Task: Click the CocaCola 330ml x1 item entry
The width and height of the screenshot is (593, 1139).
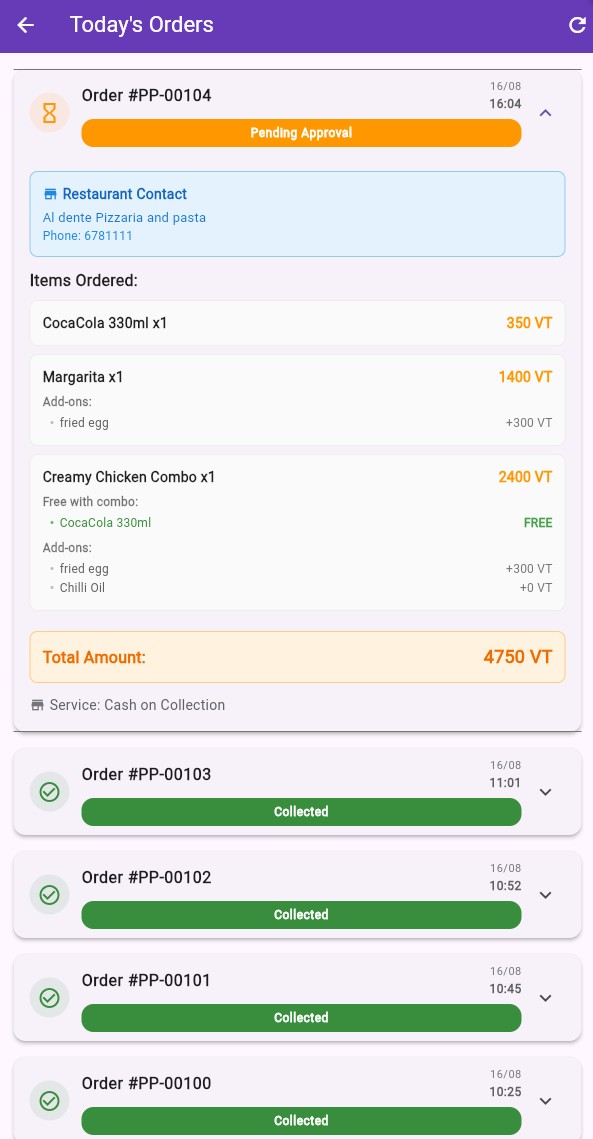Action: click(297, 322)
